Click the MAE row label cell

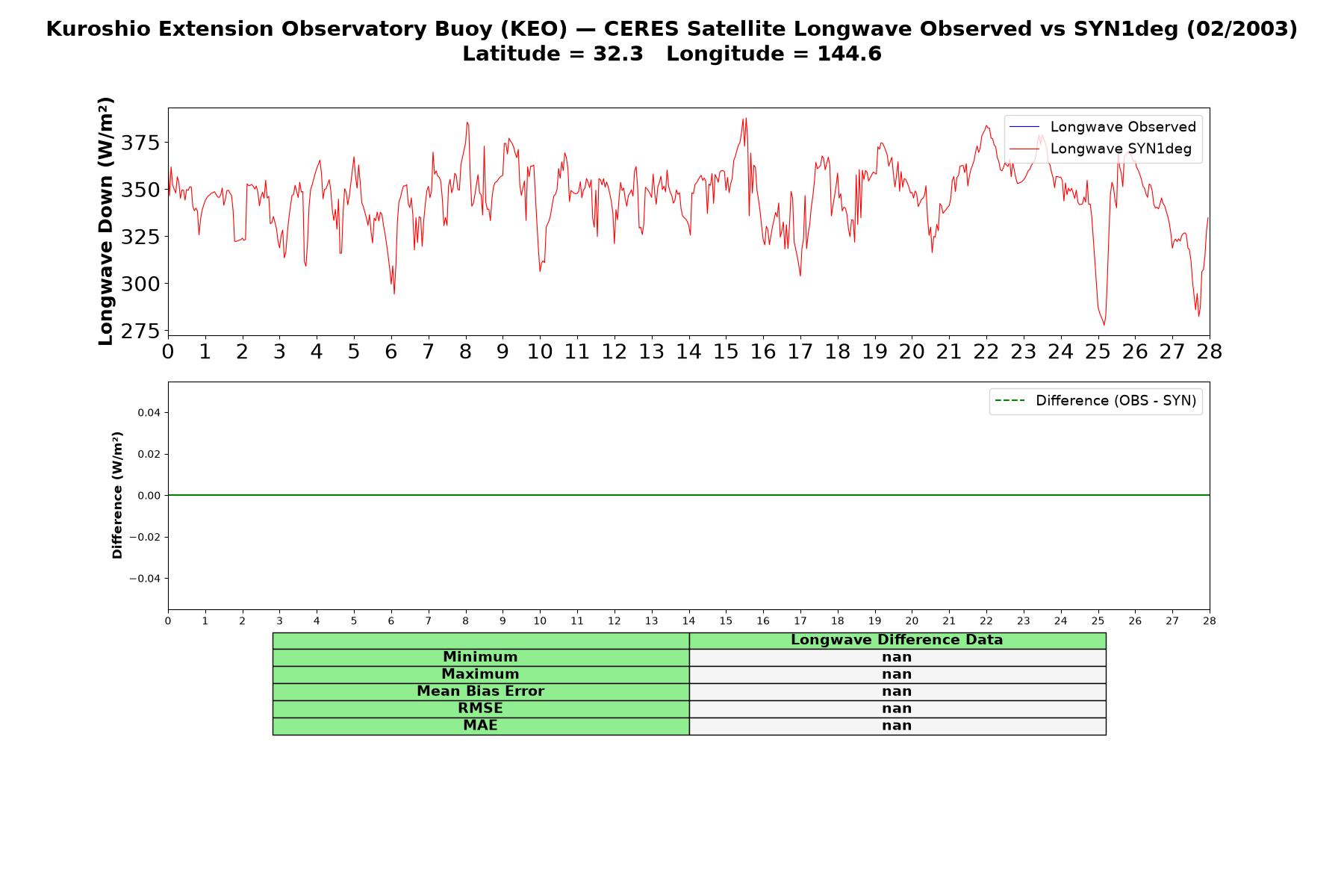click(x=481, y=726)
